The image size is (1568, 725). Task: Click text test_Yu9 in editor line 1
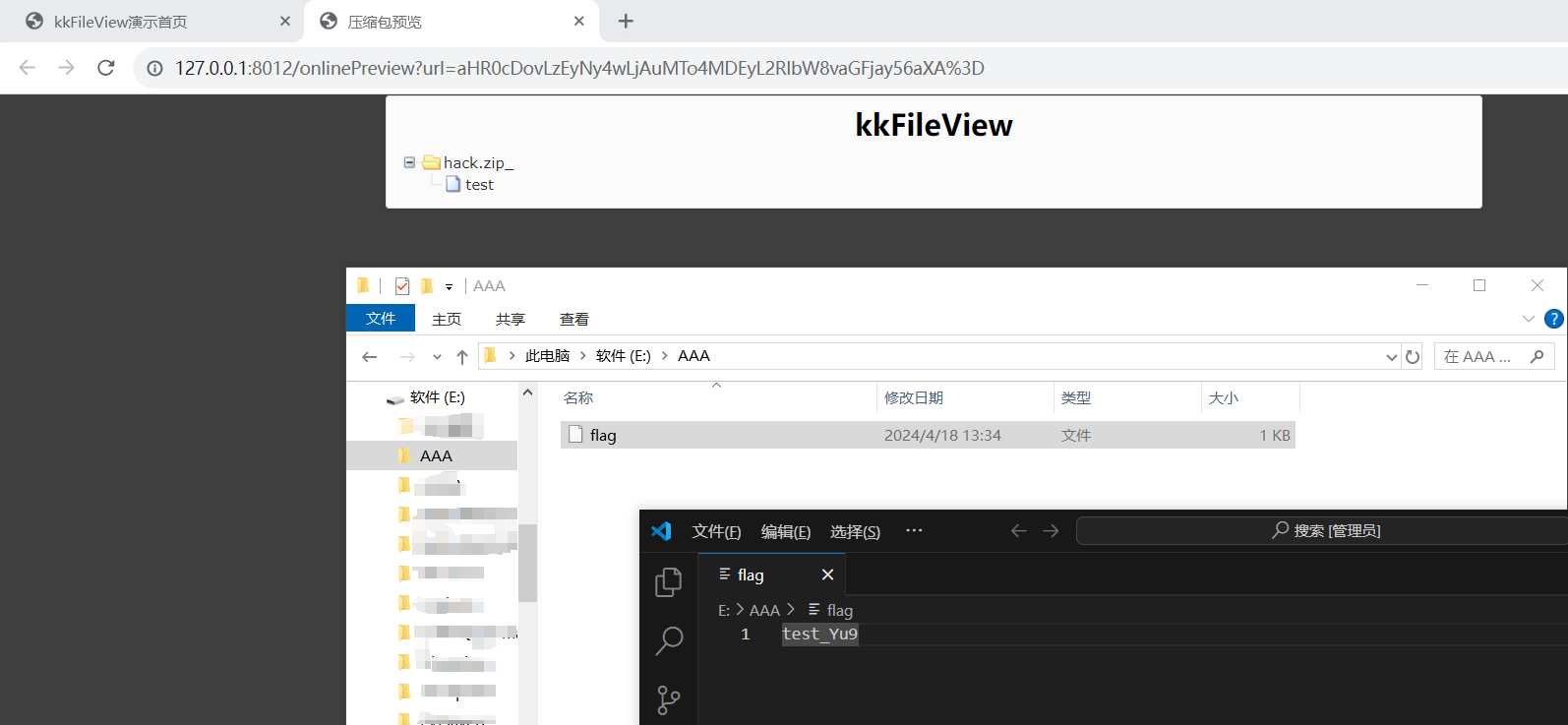click(820, 634)
